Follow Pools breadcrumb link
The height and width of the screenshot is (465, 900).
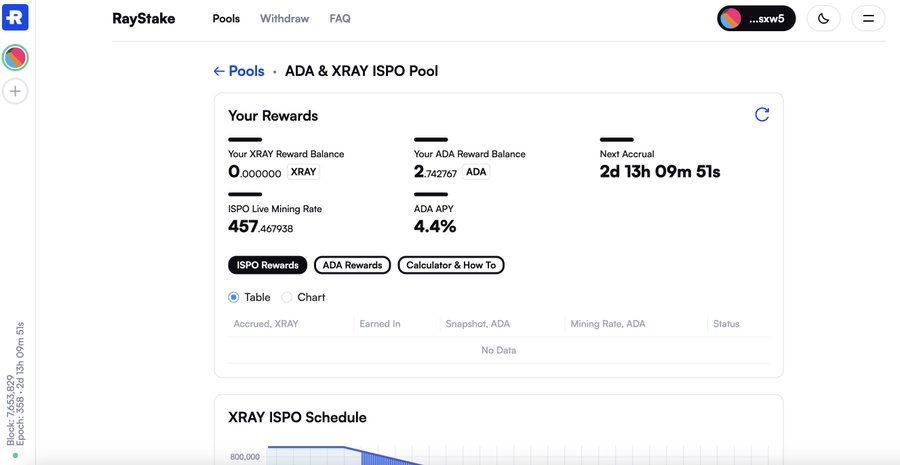click(246, 71)
